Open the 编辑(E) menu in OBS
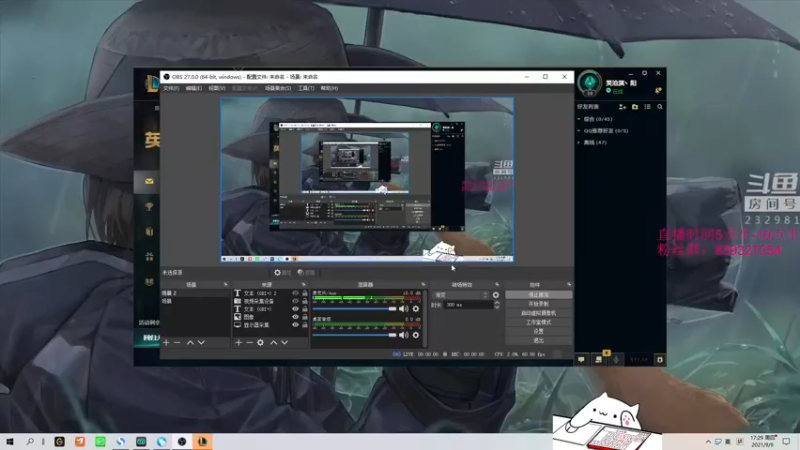Screen dimensions: 800x450 pyautogui.click(x=193, y=88)
